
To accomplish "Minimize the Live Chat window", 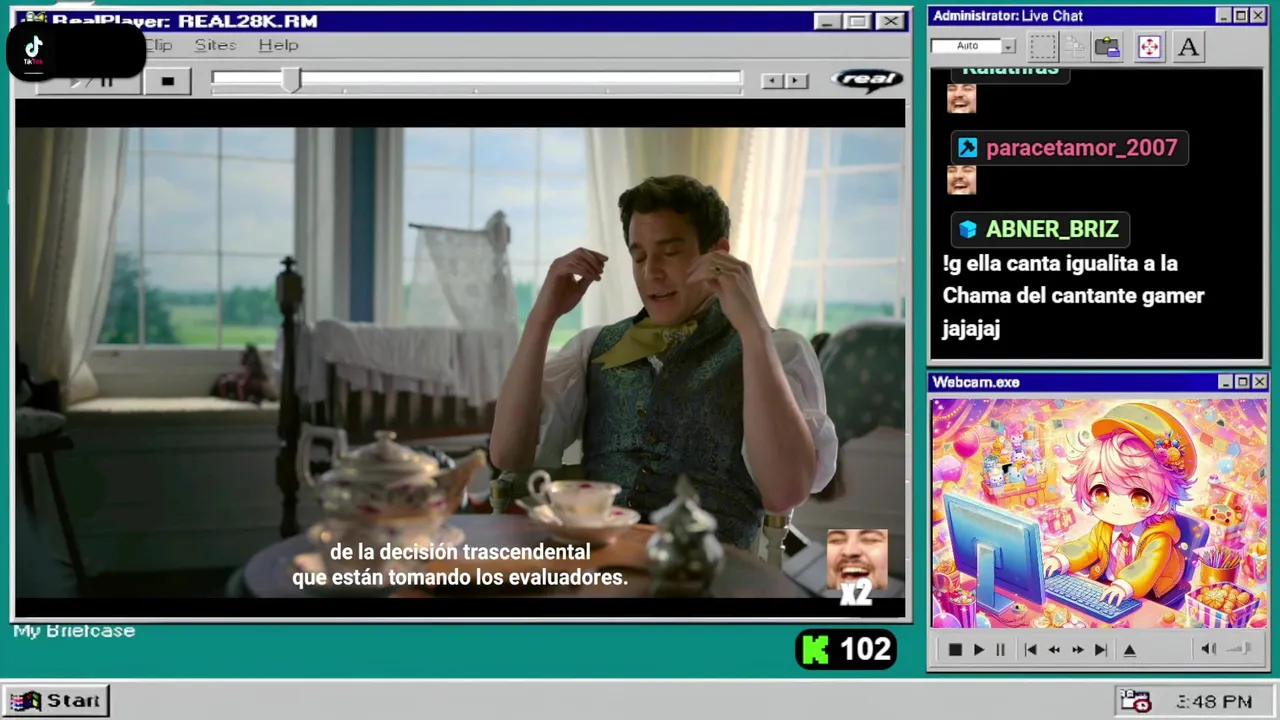I will click(x=1224, y=15).
